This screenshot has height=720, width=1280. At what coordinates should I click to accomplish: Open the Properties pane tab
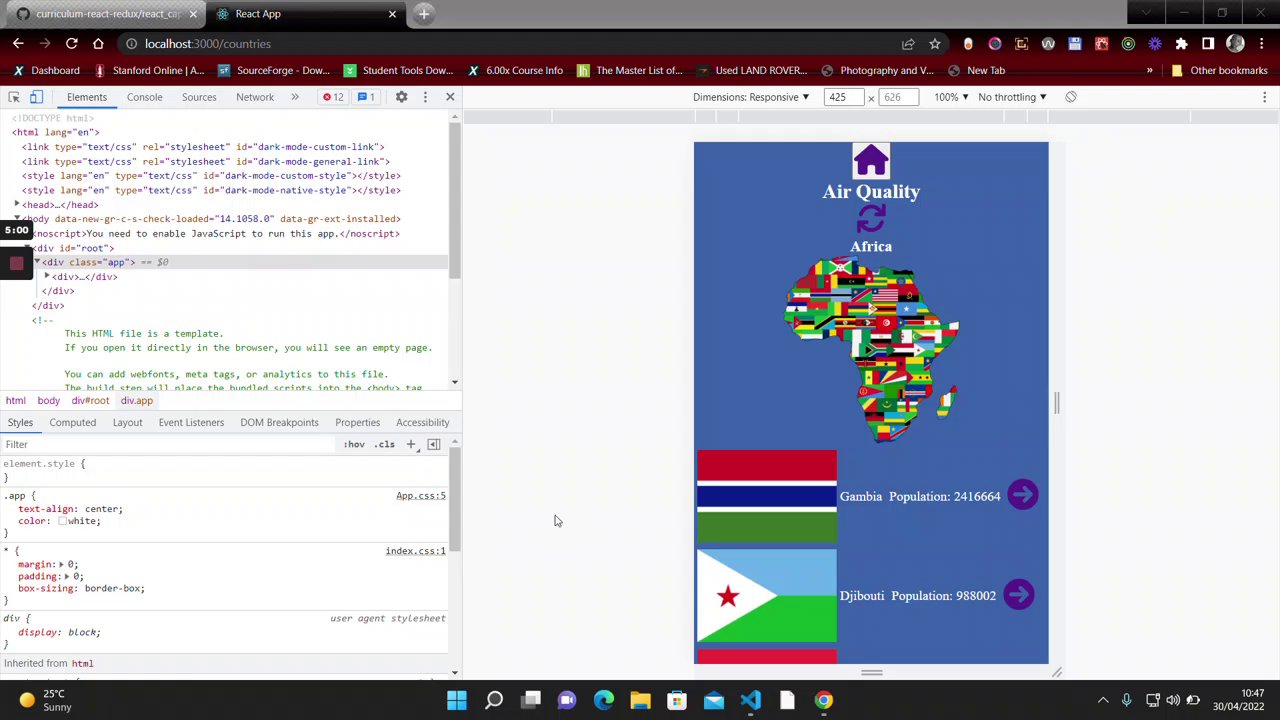(357, 422)
